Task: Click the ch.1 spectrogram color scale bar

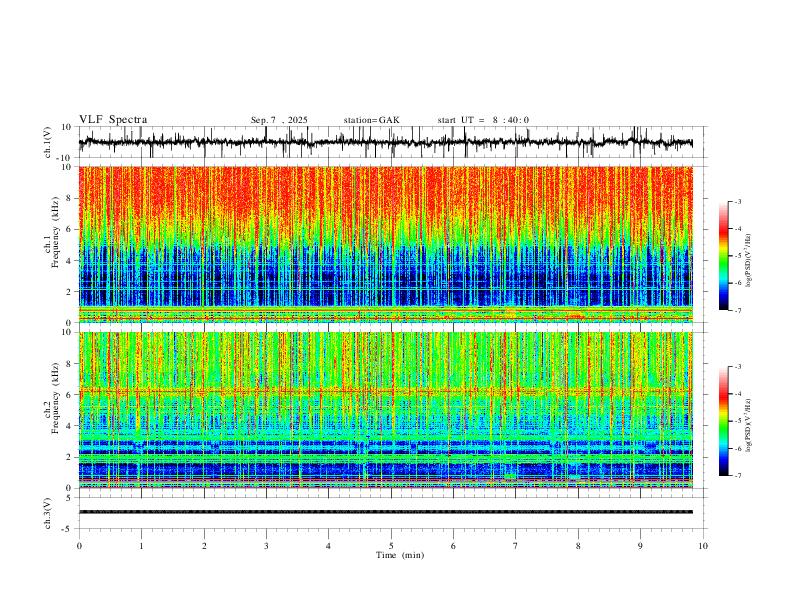Action: 723,256
